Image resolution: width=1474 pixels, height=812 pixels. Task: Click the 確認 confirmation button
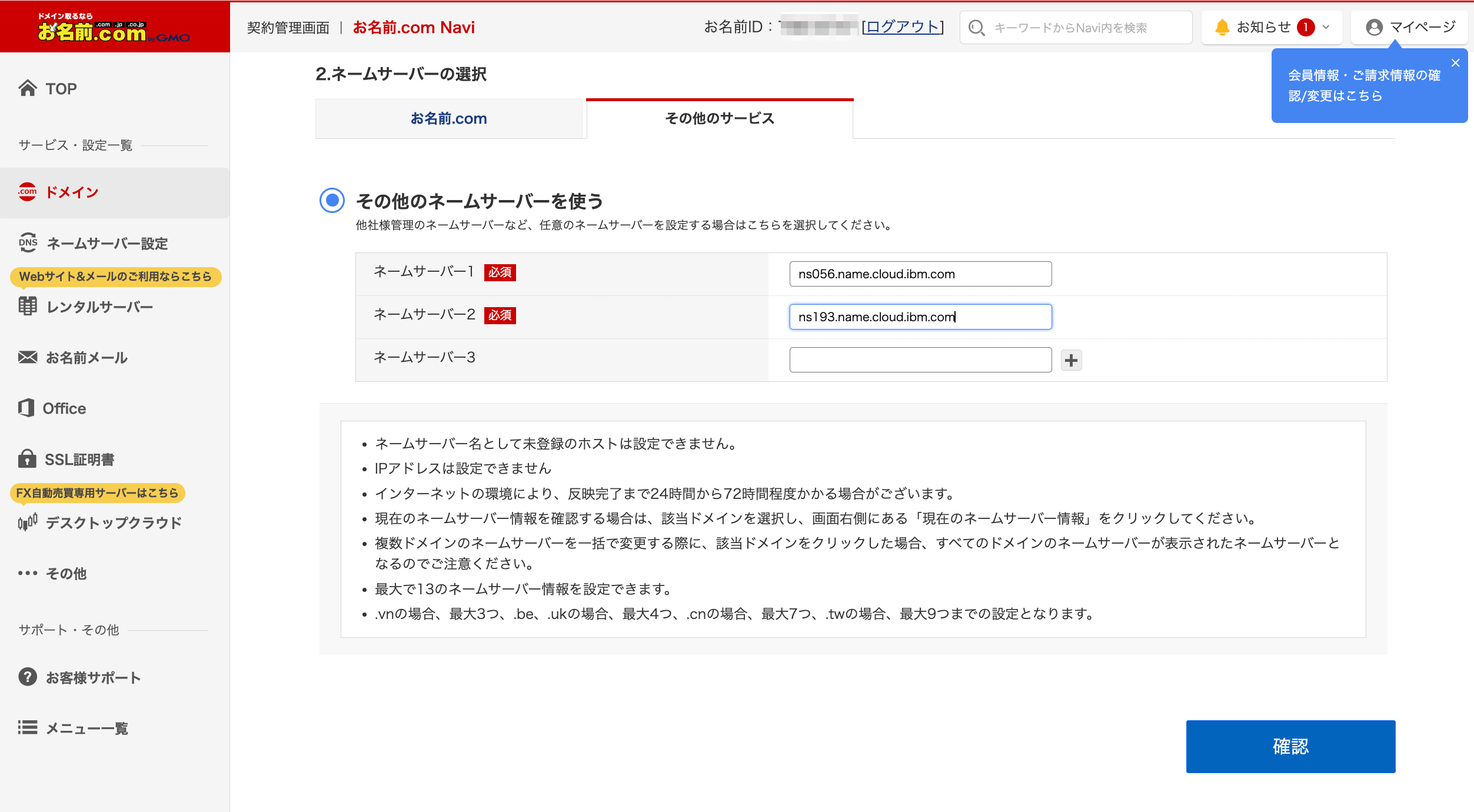(x=1290, y=746)
